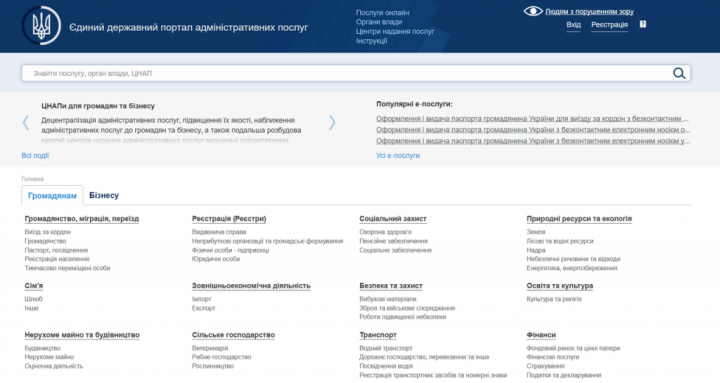Click Паспорт, посвідчення subcategory
The width and height of the screenshot is (720, 383).
point(56,250)
